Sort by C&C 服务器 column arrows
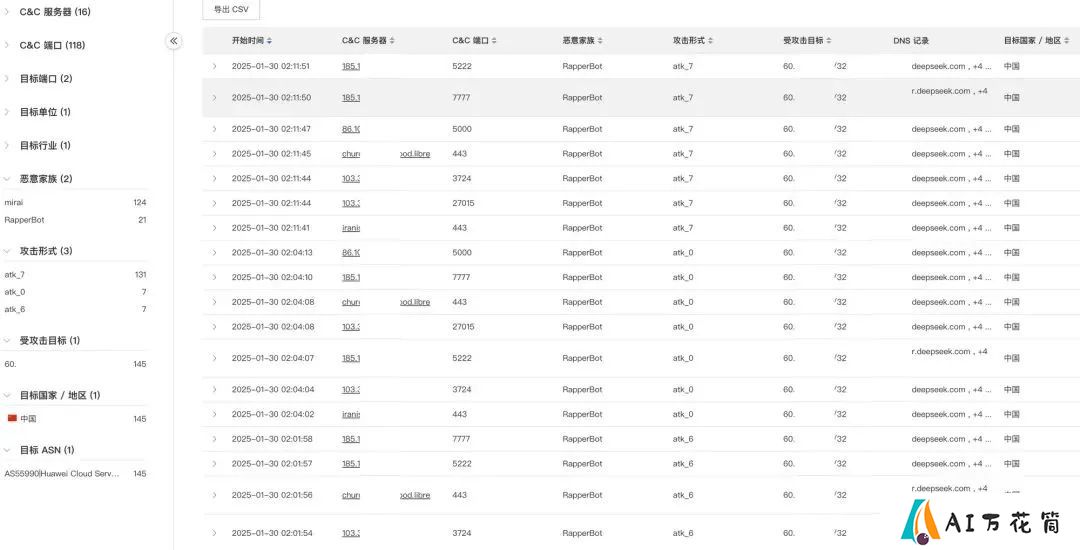This screenshot has width=1080, height=550. point(392,41)
